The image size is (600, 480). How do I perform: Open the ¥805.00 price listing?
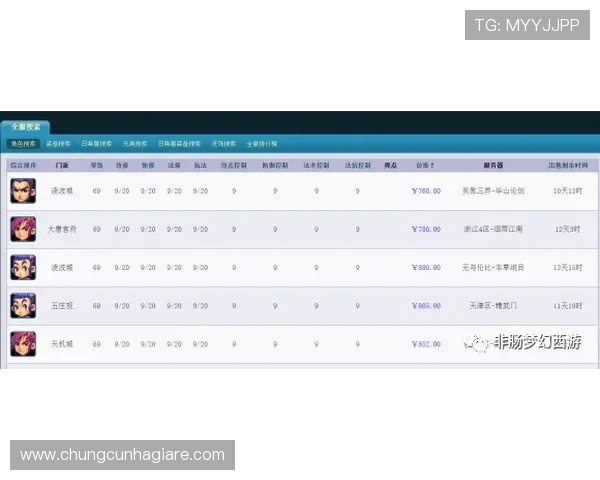tap(425, 305)
